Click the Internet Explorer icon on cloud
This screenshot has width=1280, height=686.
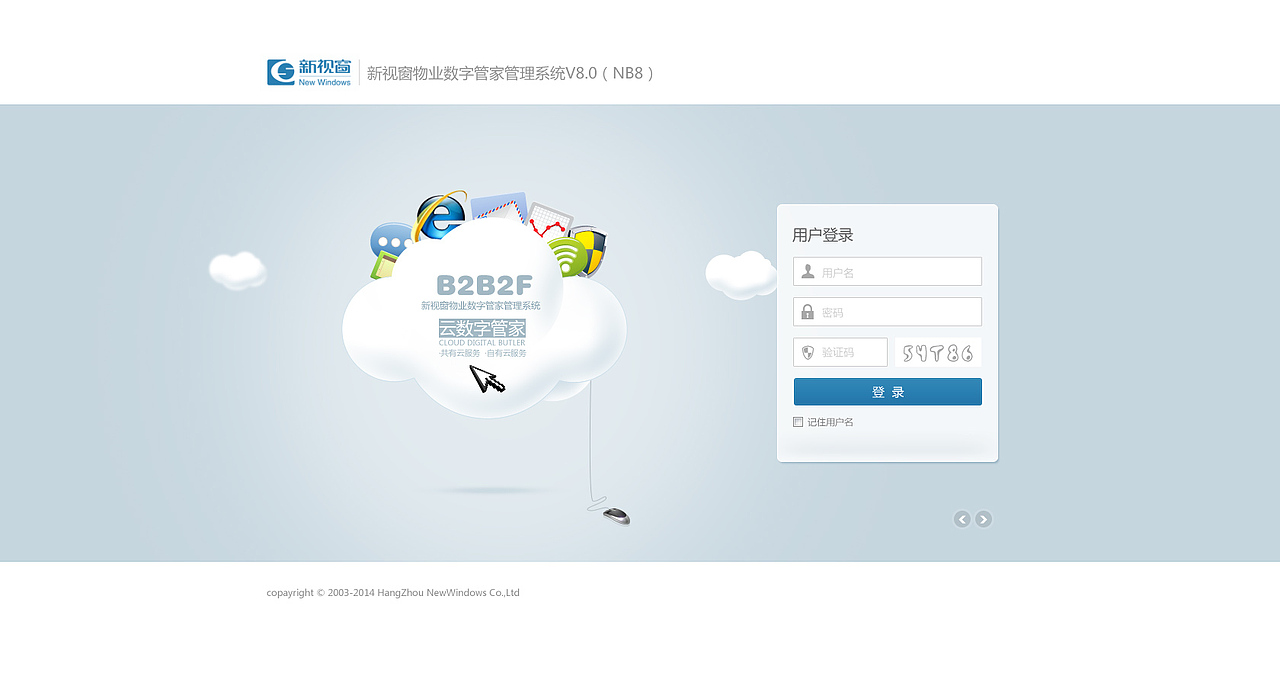pyautogui.click(x=440, y=215)
